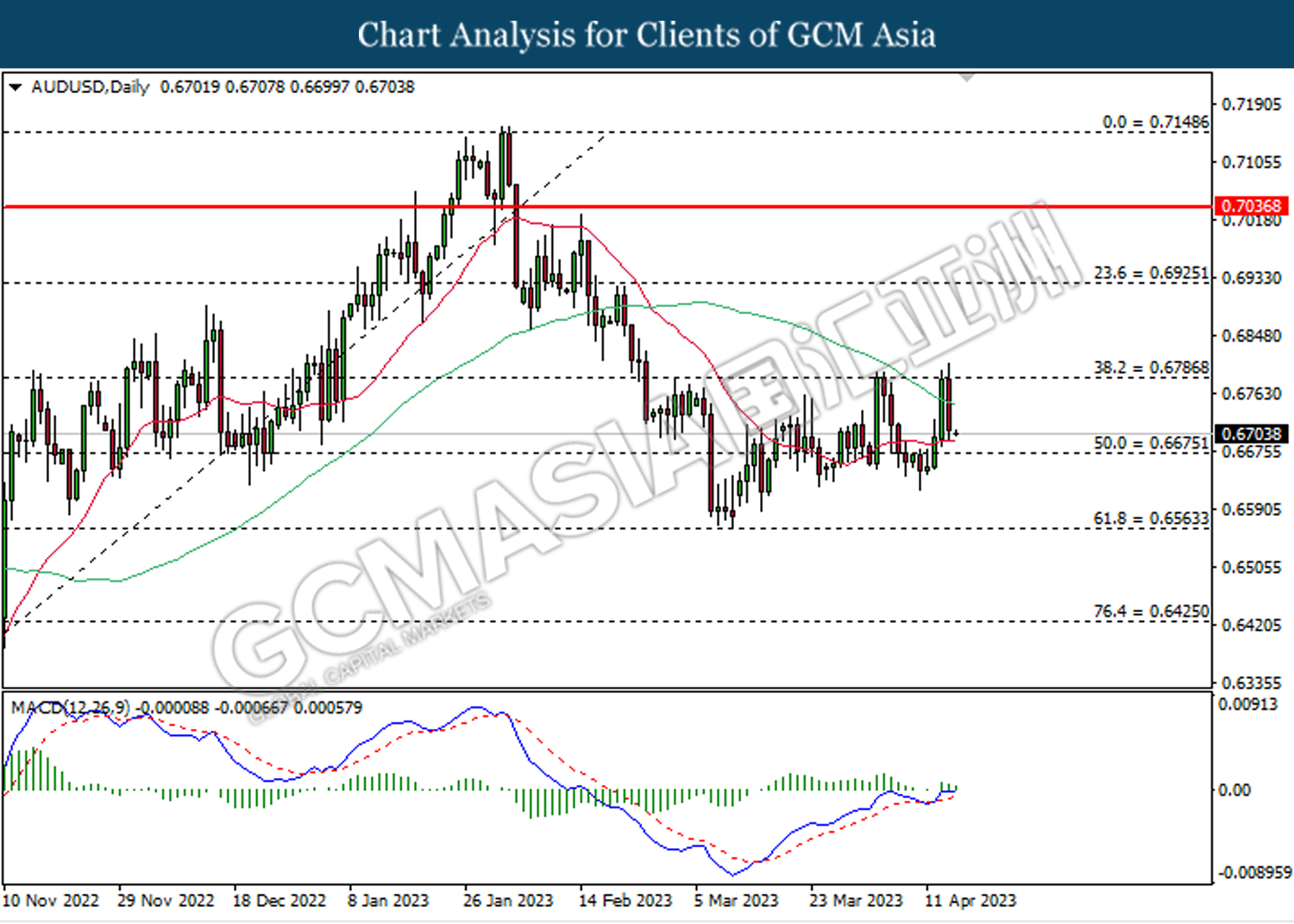Click the Fibonacci label 50.0 = 0.66751
The image size is (1294, 924).
coord(1152,443)
